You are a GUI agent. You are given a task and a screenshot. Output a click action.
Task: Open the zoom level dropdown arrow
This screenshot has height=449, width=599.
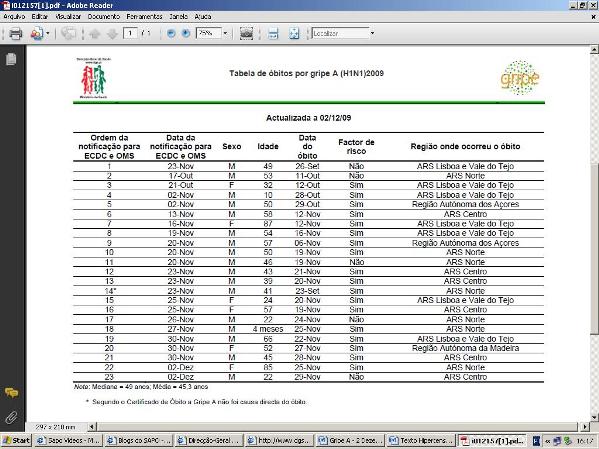tap(225, 33)
